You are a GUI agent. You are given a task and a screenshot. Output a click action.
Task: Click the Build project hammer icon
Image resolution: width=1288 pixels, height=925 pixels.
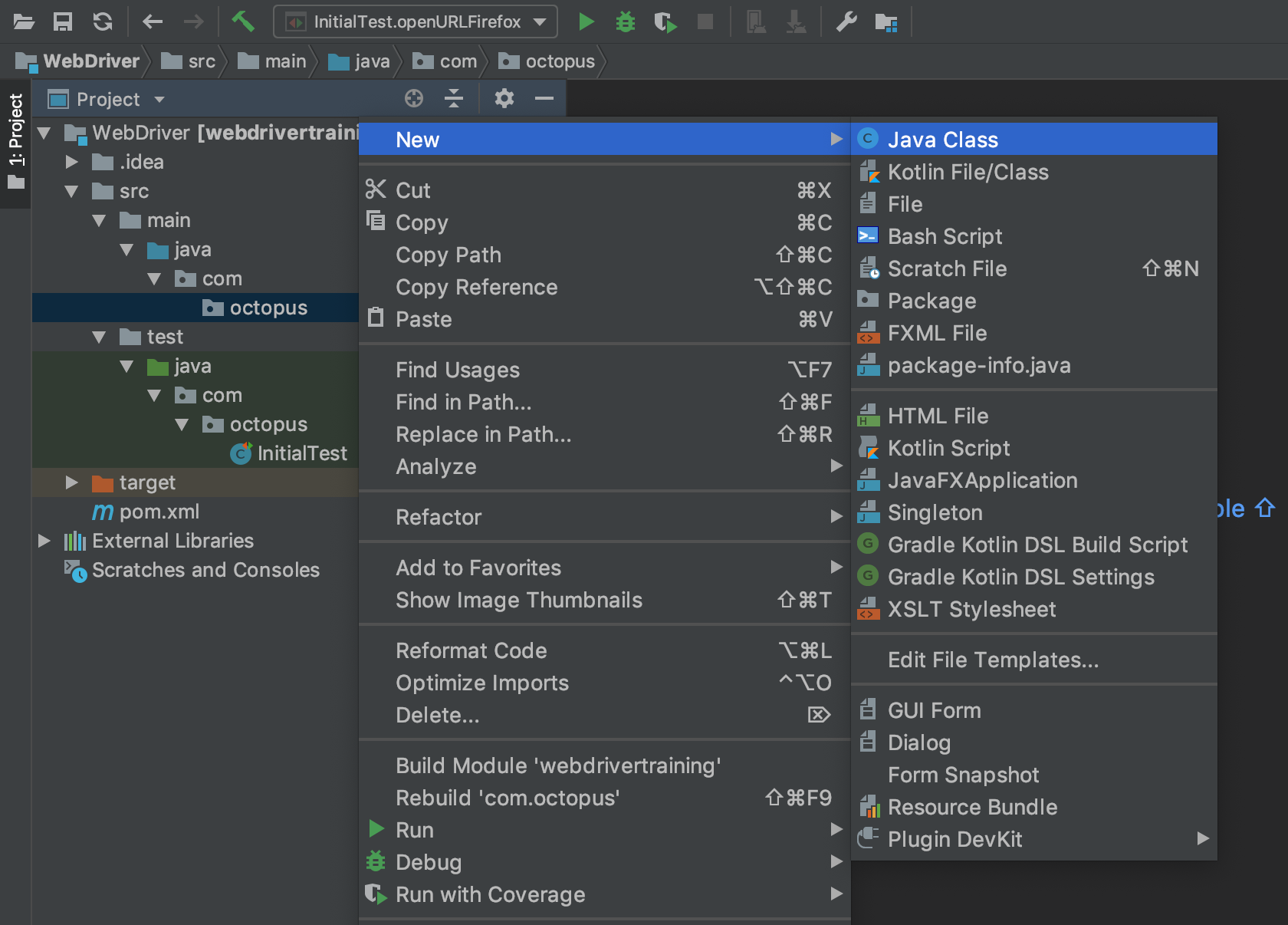point(243,21)
